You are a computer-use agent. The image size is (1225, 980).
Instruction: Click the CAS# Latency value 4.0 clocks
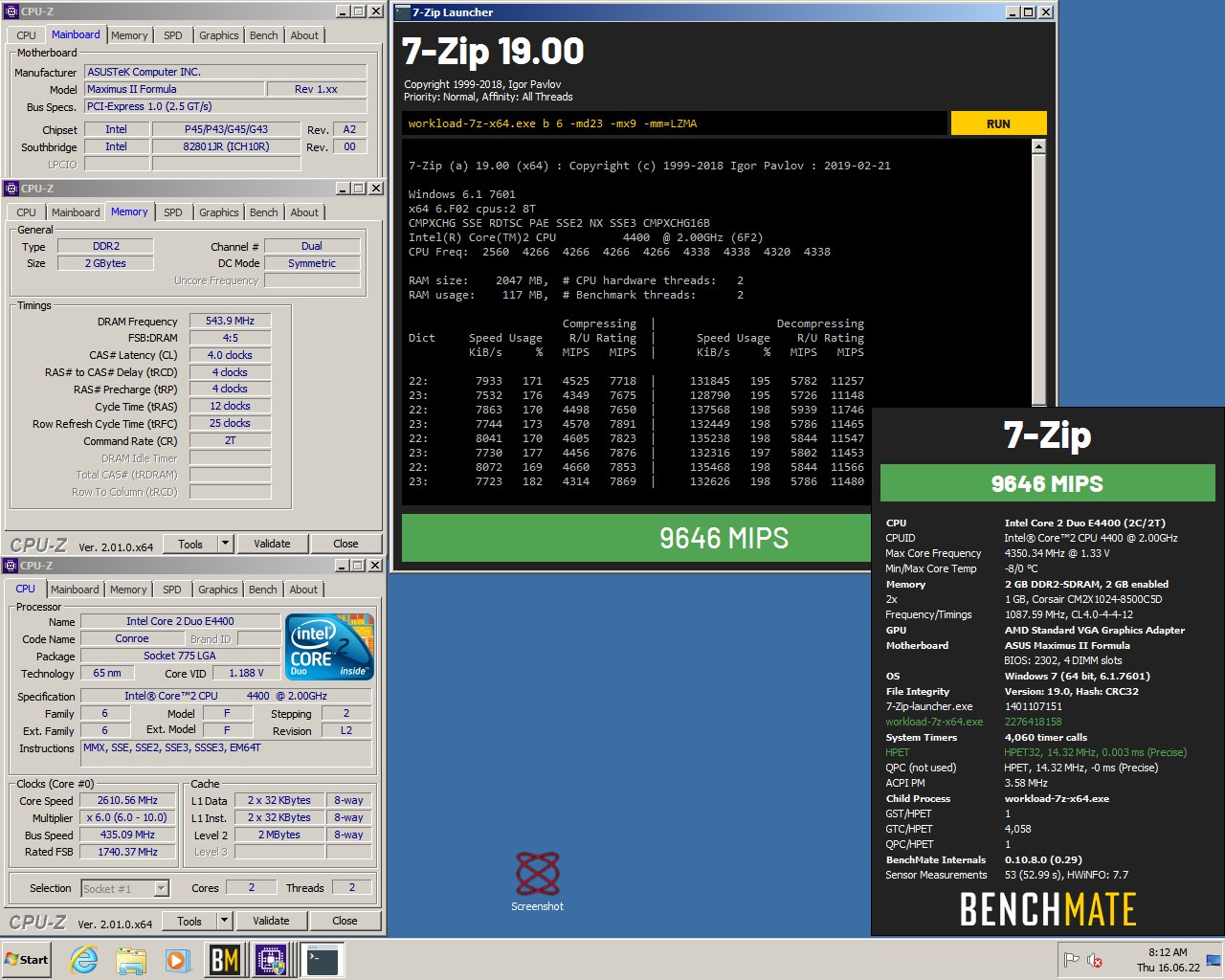click(x=230, y=355)
